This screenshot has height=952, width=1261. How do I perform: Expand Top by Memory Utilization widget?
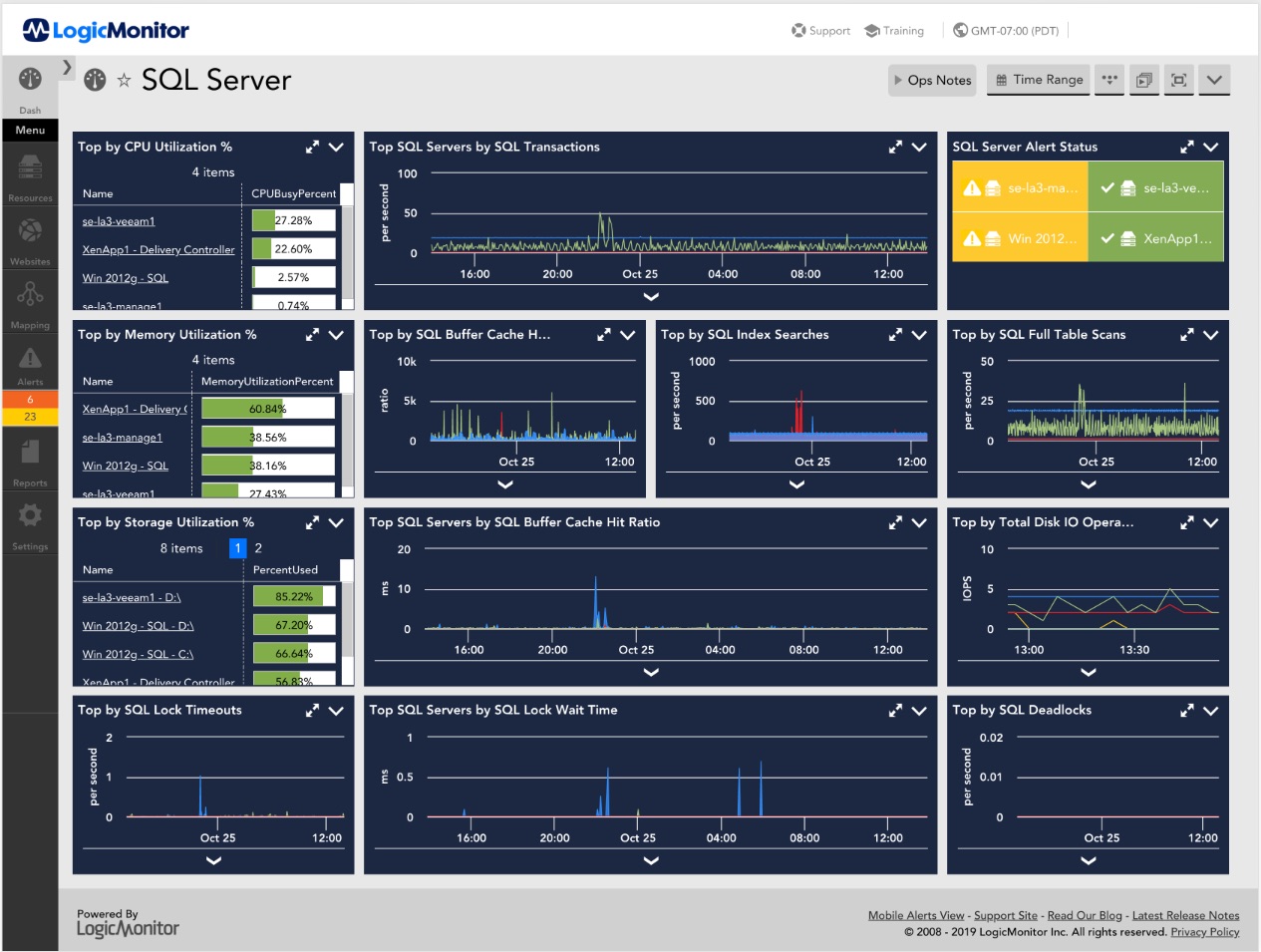(x=312, y=335)
